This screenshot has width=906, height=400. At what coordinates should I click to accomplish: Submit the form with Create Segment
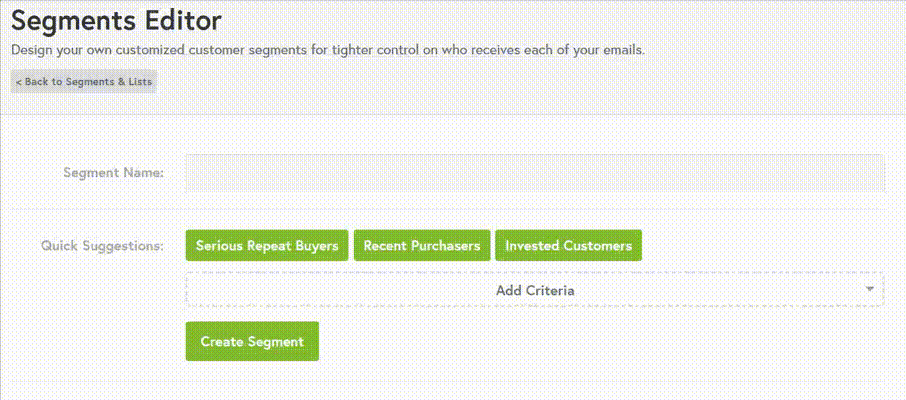coord(252,341)
